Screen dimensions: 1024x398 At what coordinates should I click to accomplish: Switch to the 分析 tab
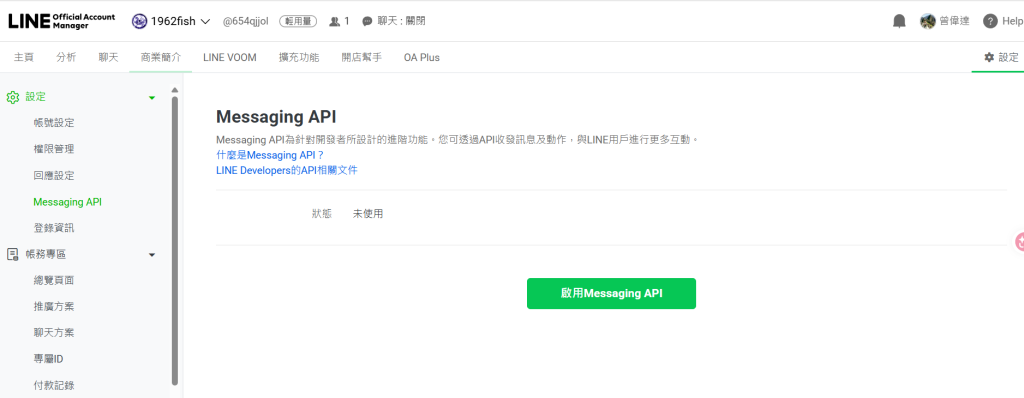coord(66,58)
